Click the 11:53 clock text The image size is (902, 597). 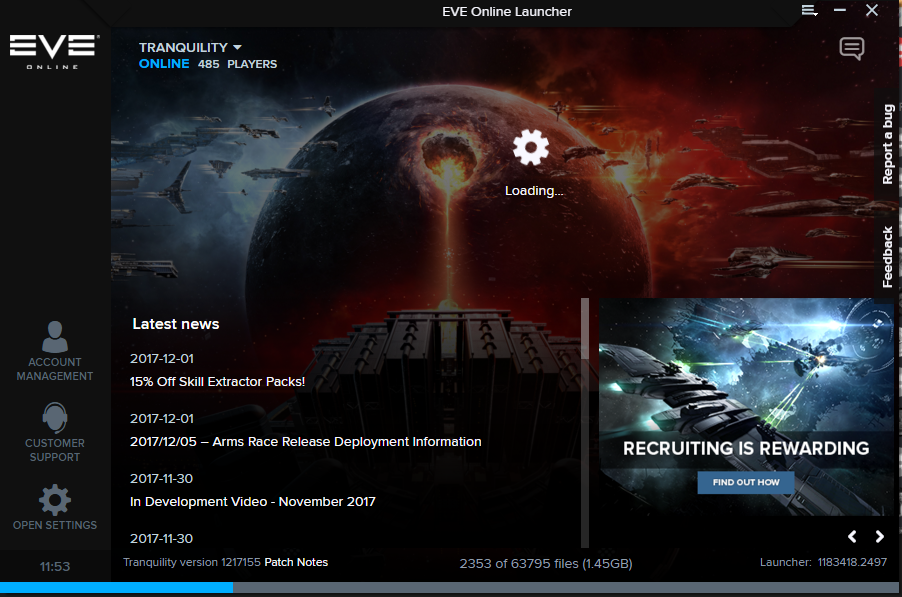(55, 567)
